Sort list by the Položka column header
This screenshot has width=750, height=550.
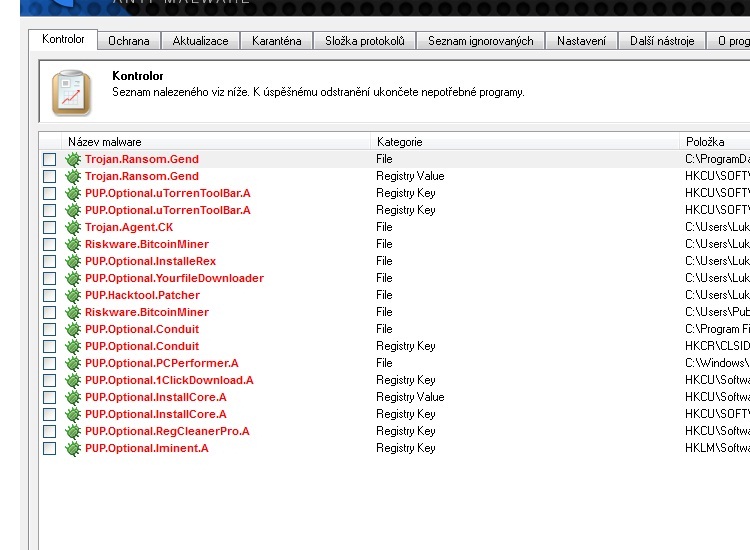coord(704,142)
